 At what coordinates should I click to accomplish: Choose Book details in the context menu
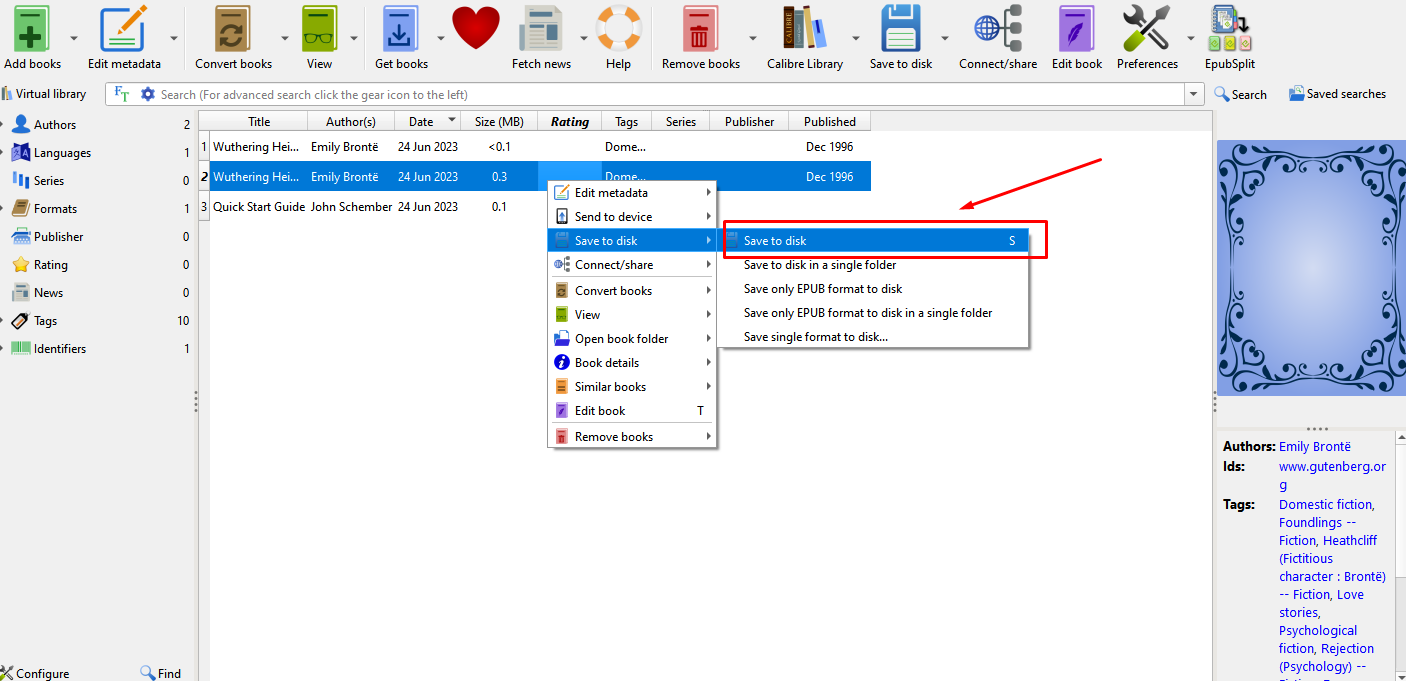[x=632, y=363]
